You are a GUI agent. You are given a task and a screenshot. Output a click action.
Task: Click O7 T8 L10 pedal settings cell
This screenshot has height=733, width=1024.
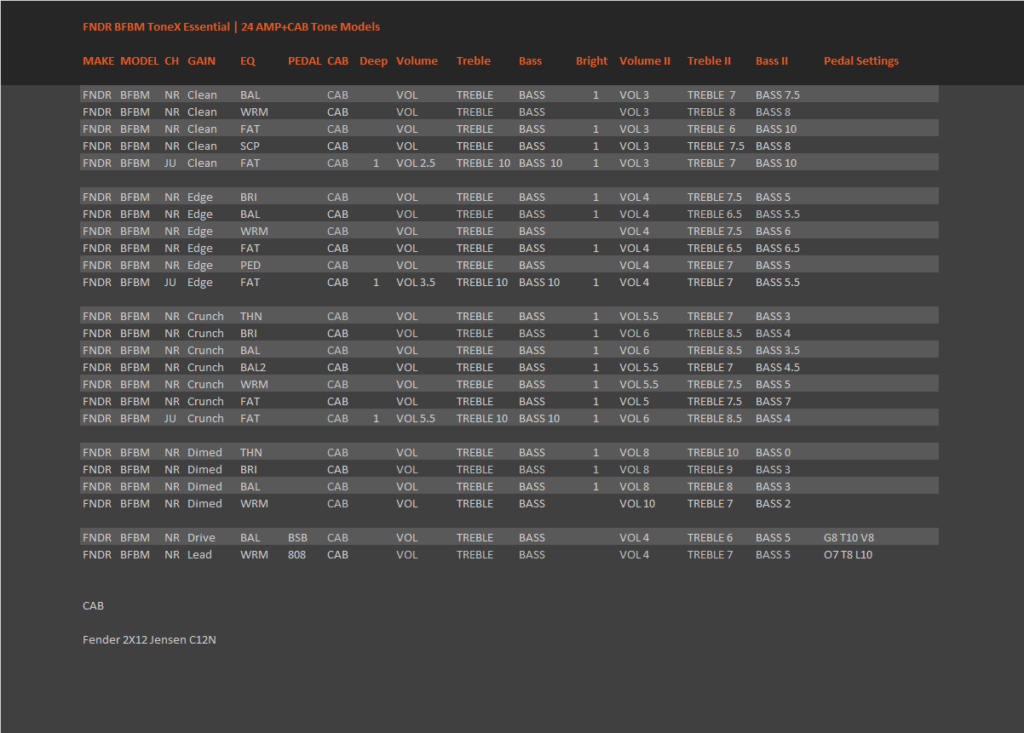click(848, 555)
